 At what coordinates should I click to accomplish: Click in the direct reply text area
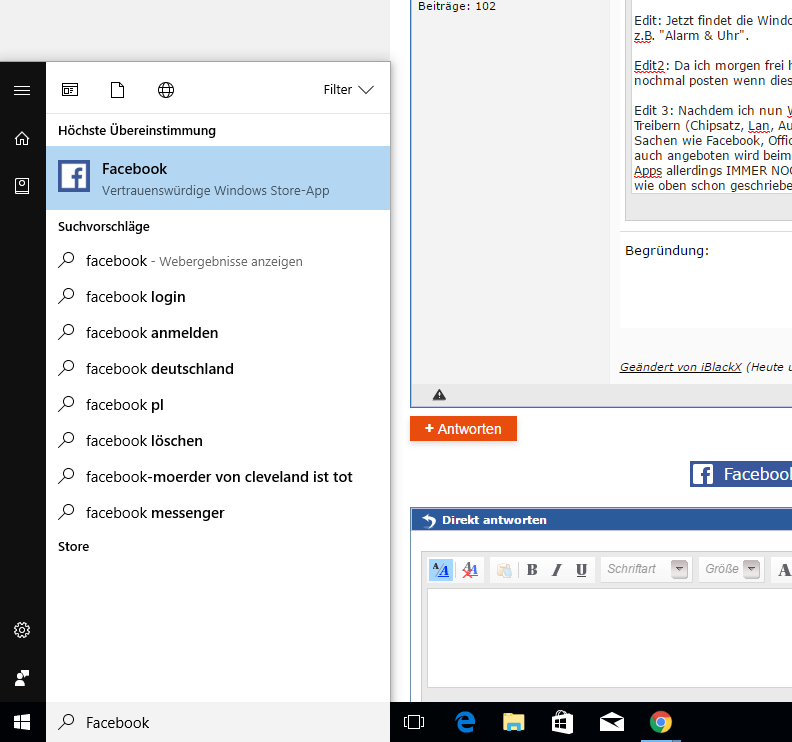point(610,638)
